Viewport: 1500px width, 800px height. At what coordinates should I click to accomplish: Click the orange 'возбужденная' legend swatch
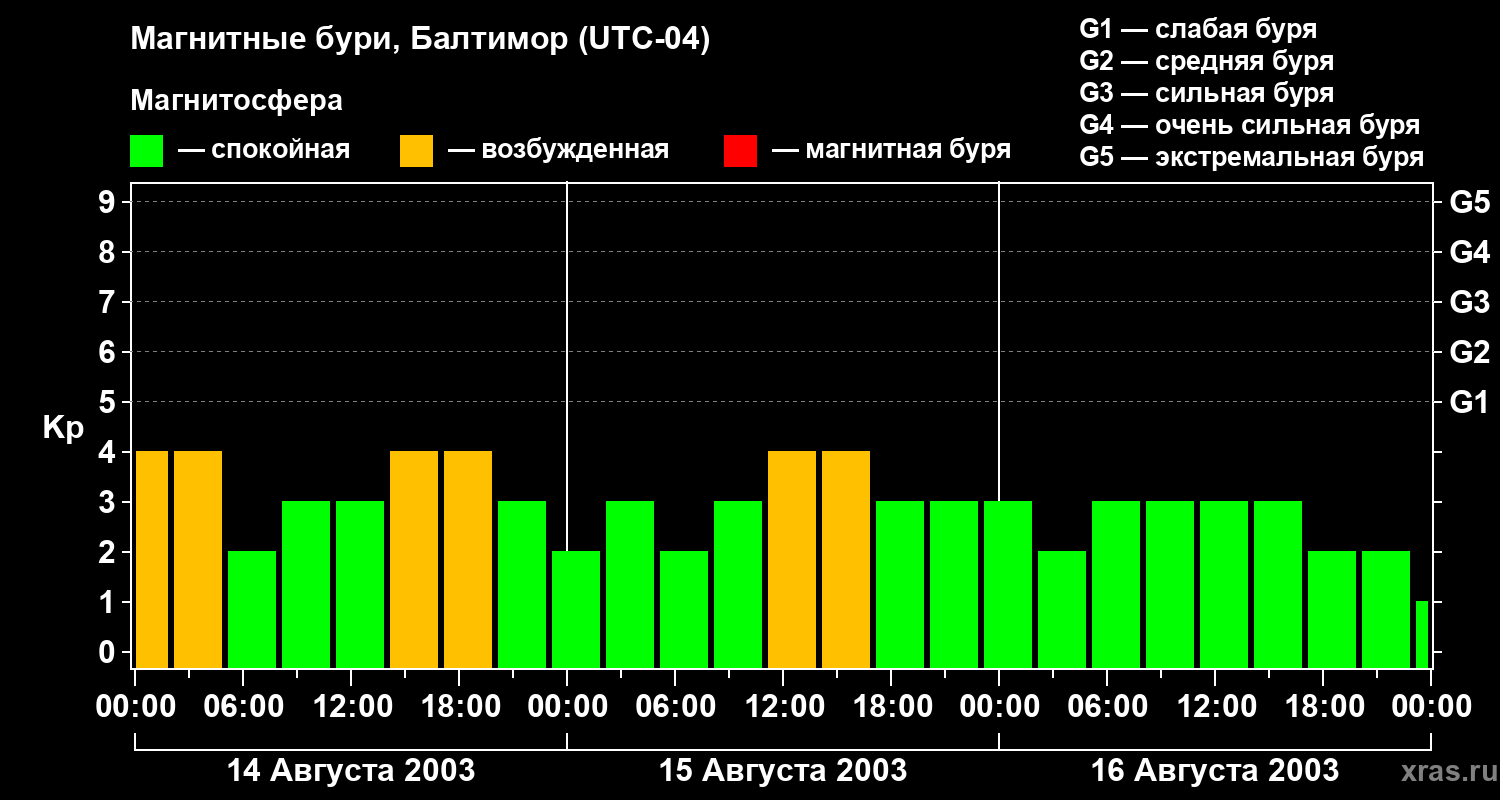click(x=416, y=151)
